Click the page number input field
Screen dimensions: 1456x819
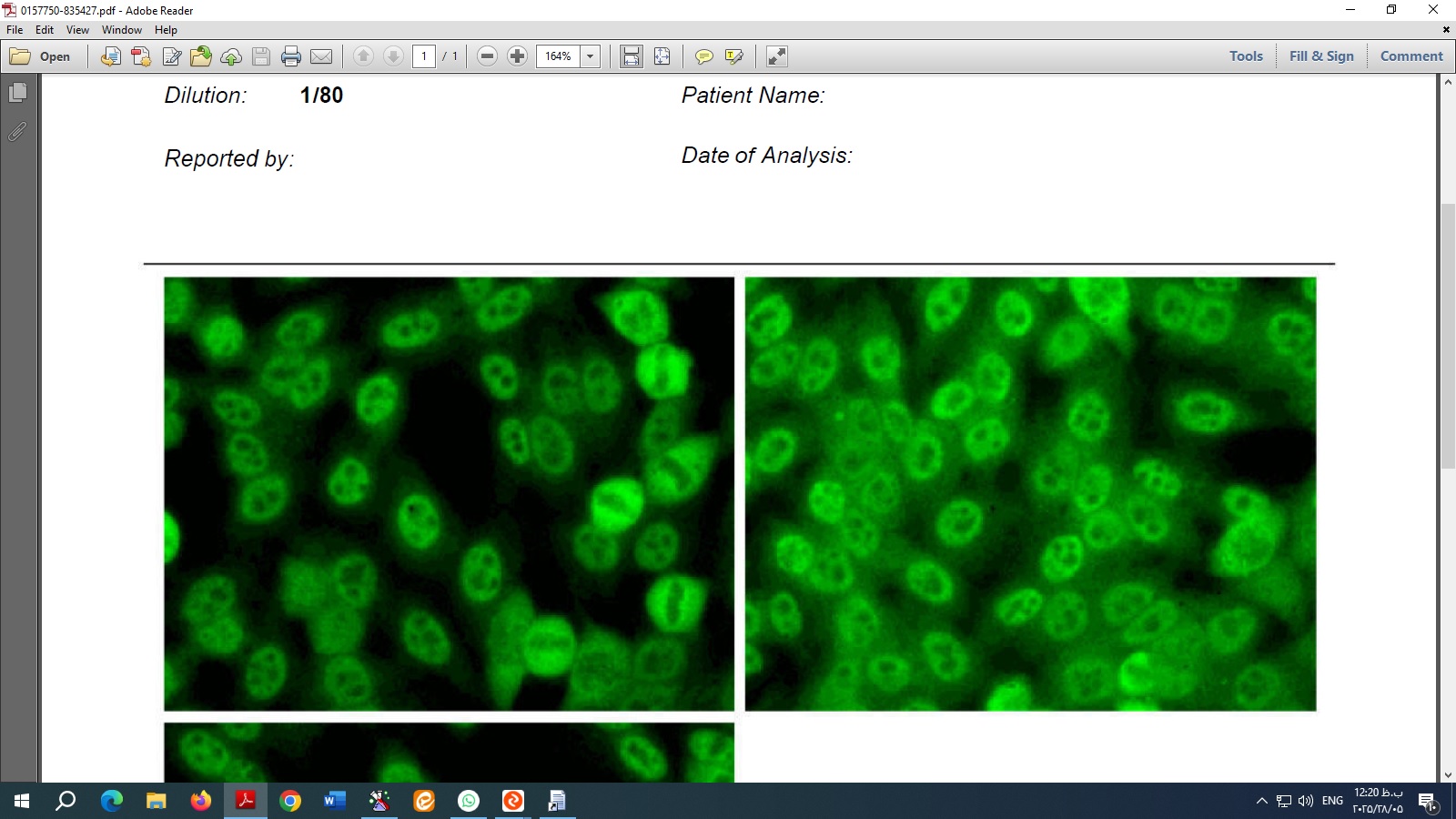[424, 56]
